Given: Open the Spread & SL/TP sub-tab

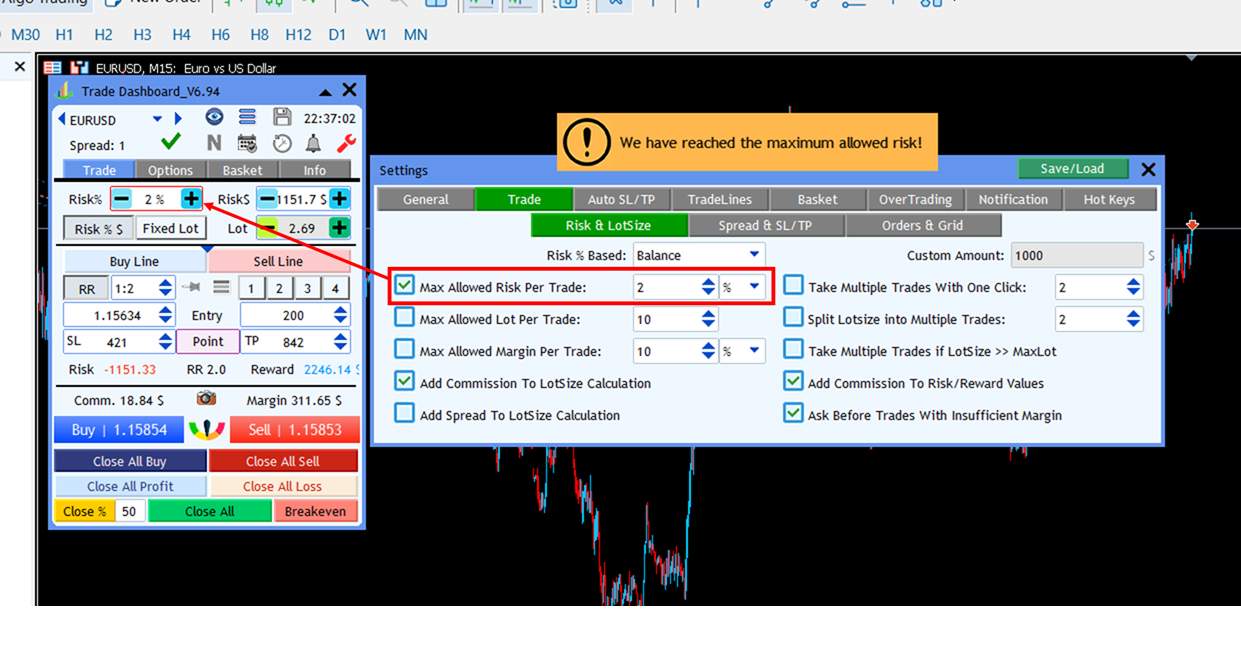Looking at the screenshot, I should point(767,225).
